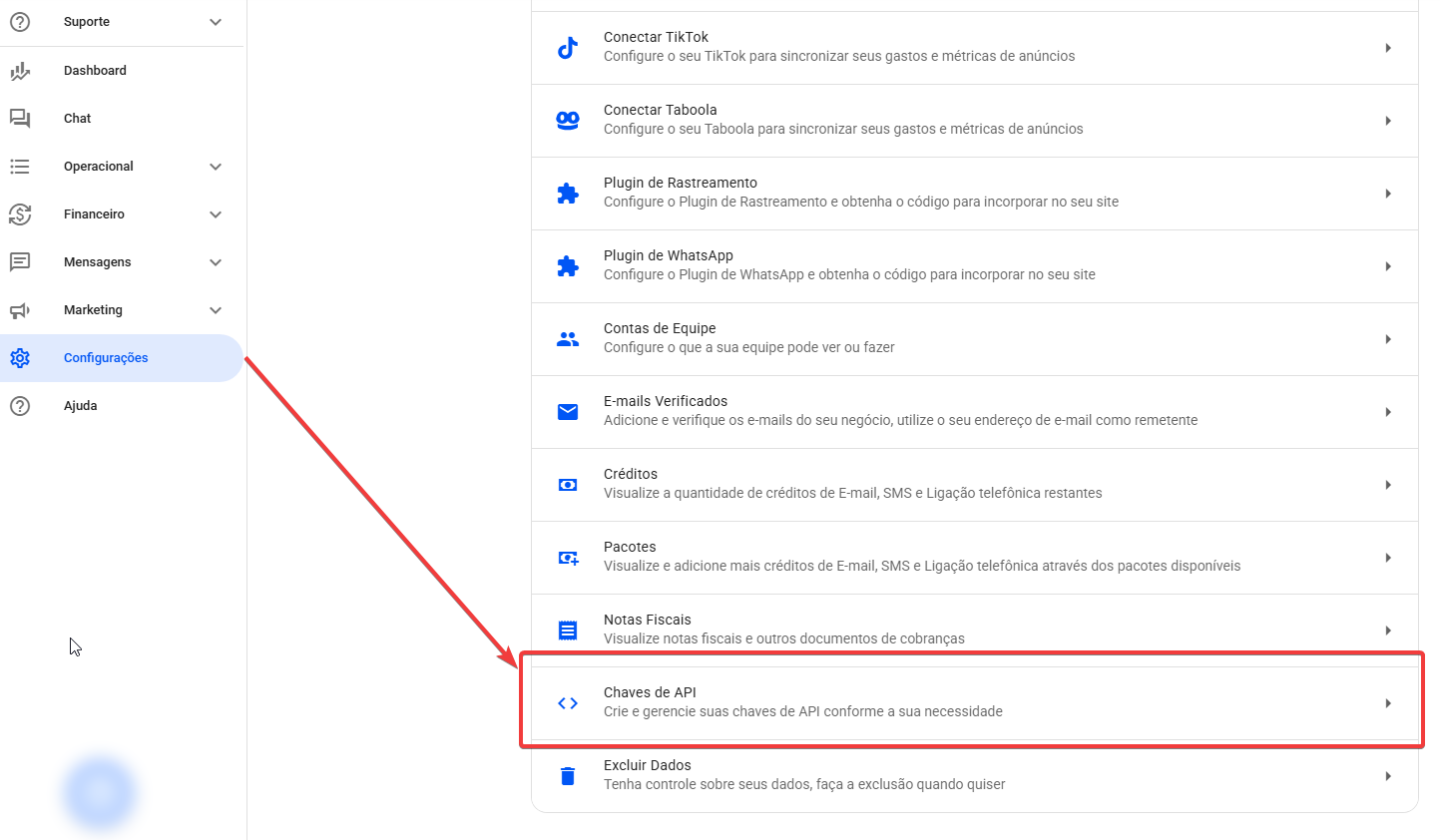Click the E-mails Verificados envelope icon

click(568, 412)
